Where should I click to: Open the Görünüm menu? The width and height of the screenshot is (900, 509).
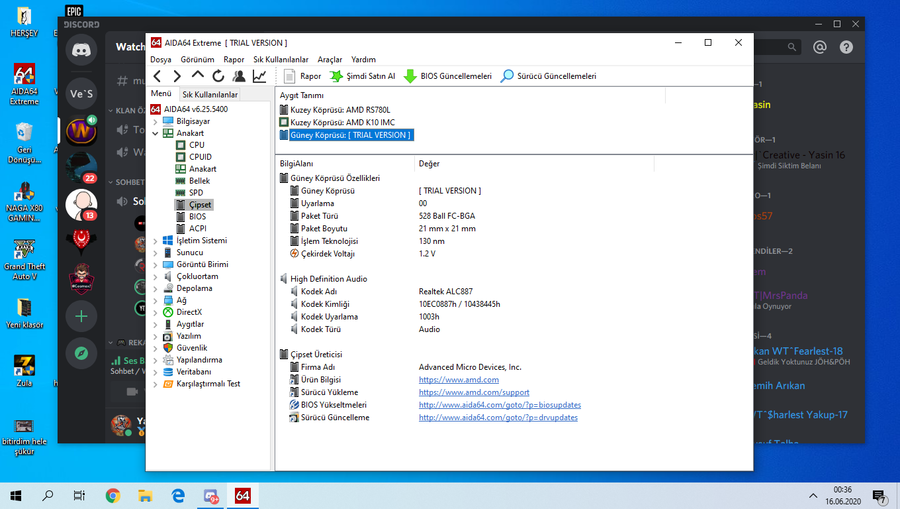click(197, 59)
